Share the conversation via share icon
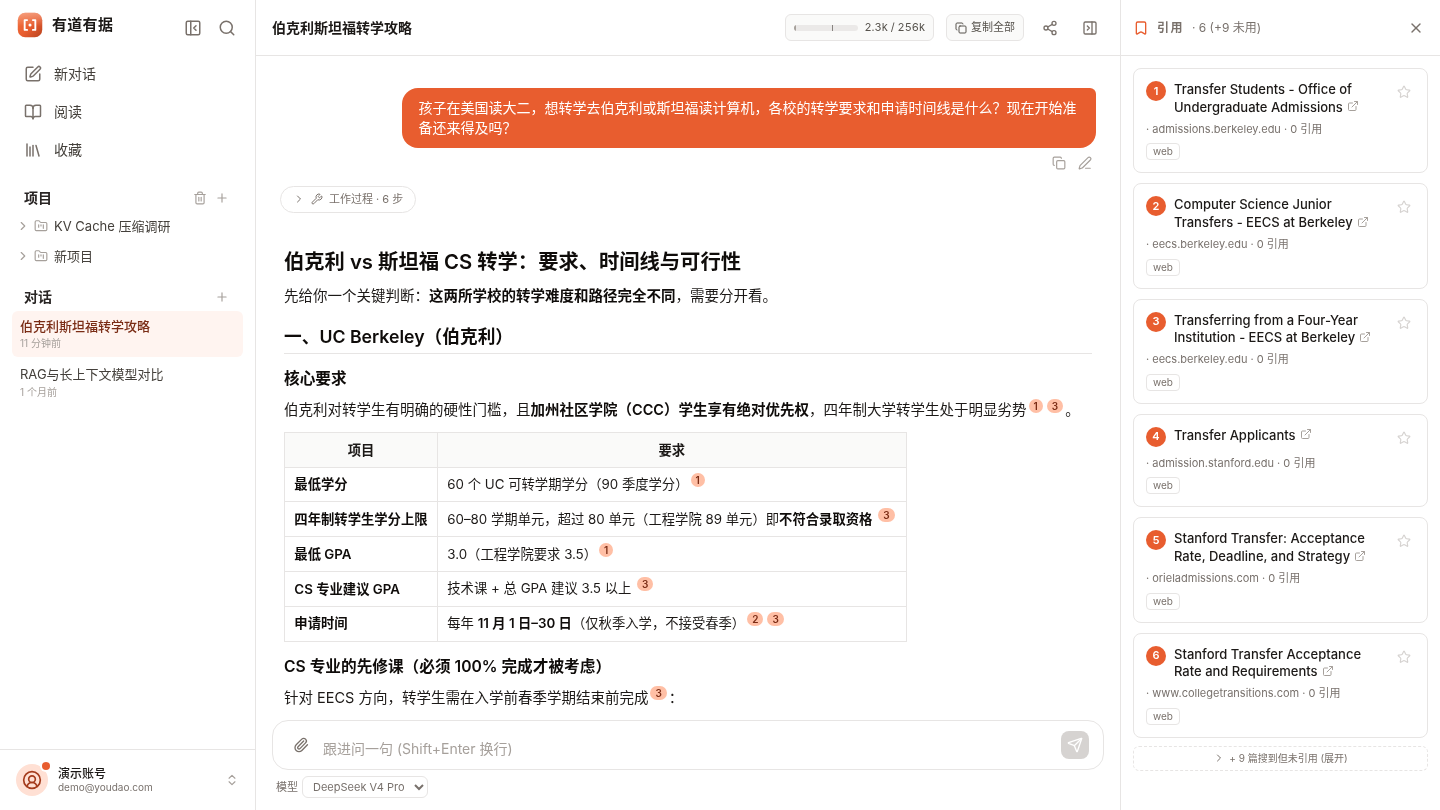Screen dimensions: 1440x810 pyautogui.click(x=1050, y=28)
